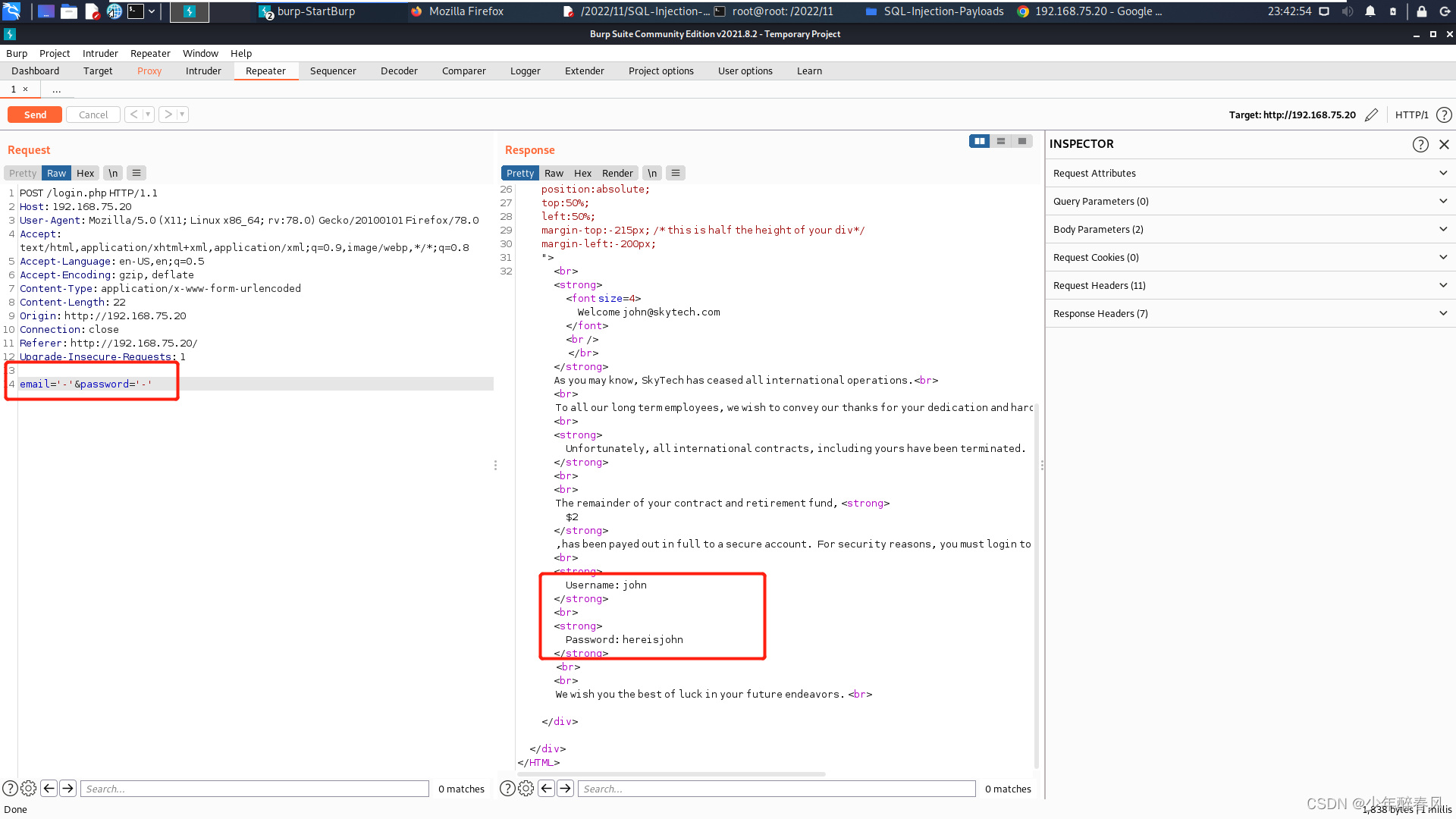
Task: Close the Inspector panel
Action: pos(1444,144)
